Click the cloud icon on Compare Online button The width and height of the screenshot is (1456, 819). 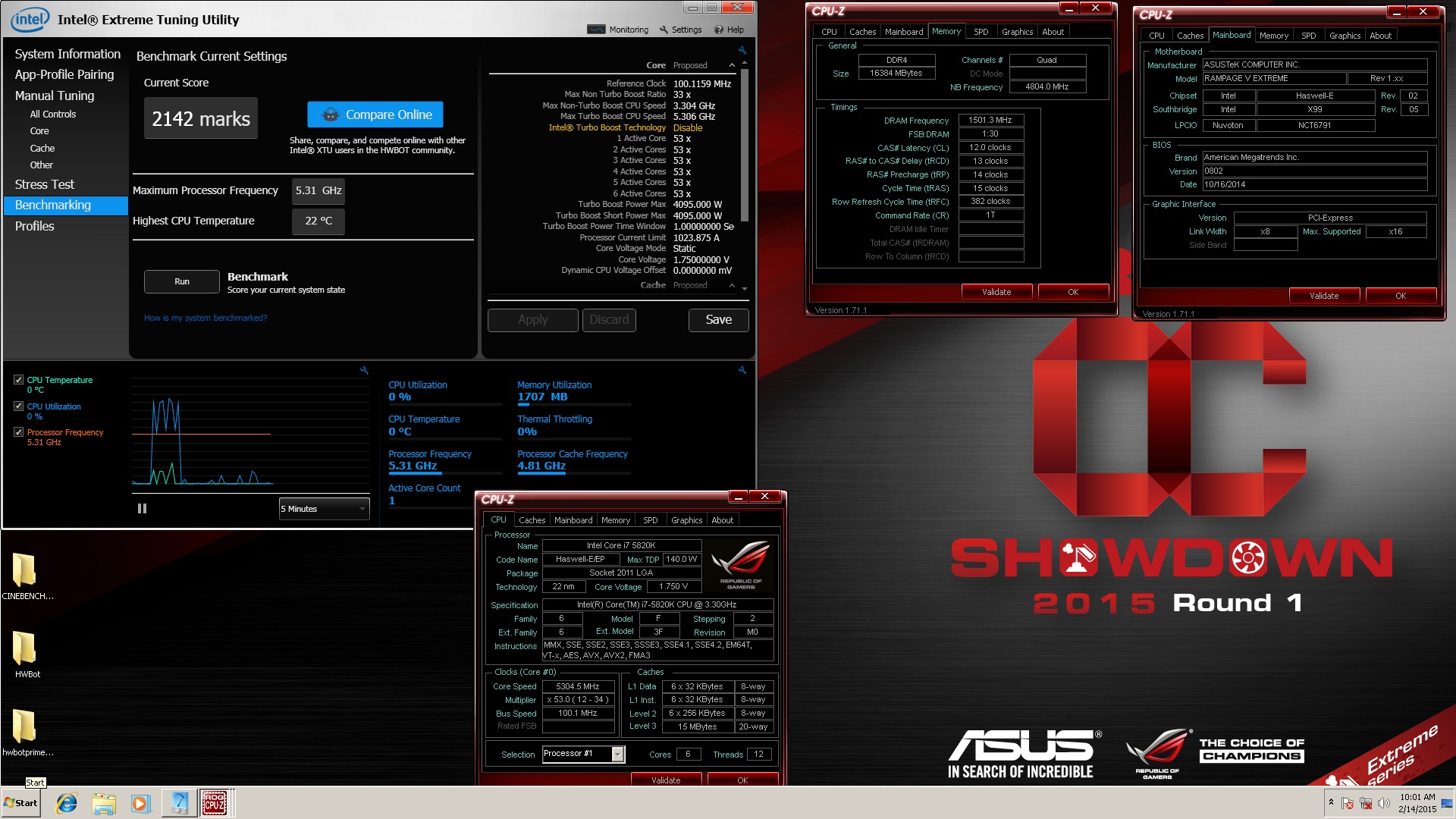[x=330, y=115]
